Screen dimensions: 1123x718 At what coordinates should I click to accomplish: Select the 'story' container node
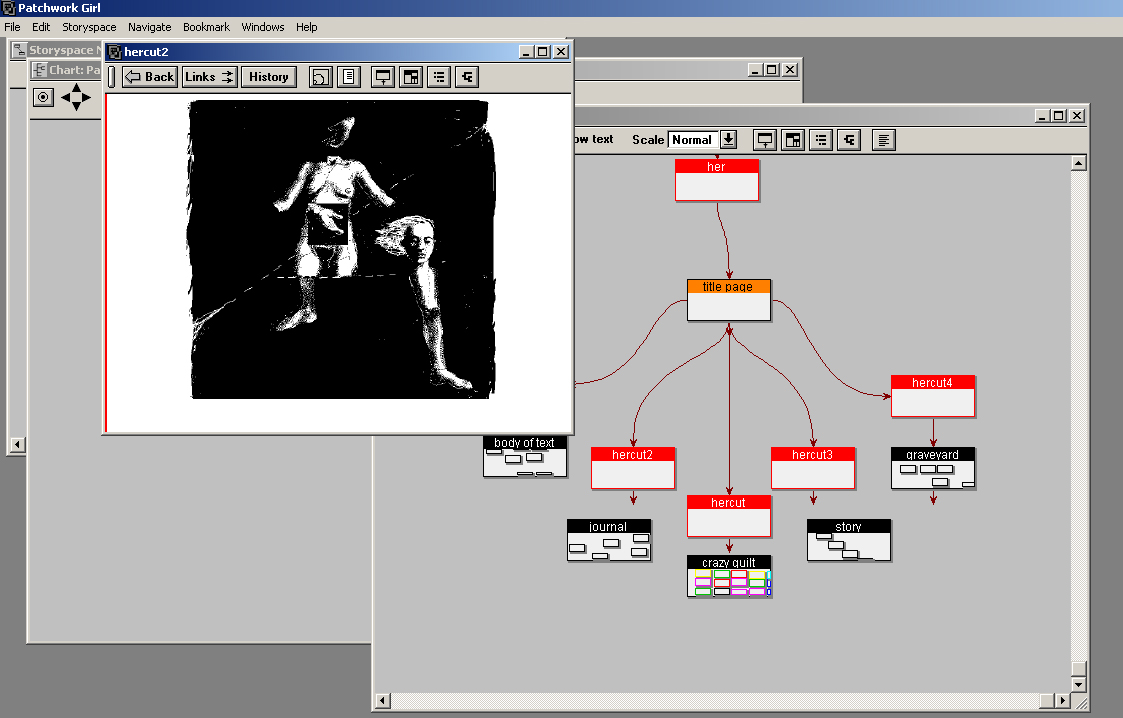(x=849, y=540)
